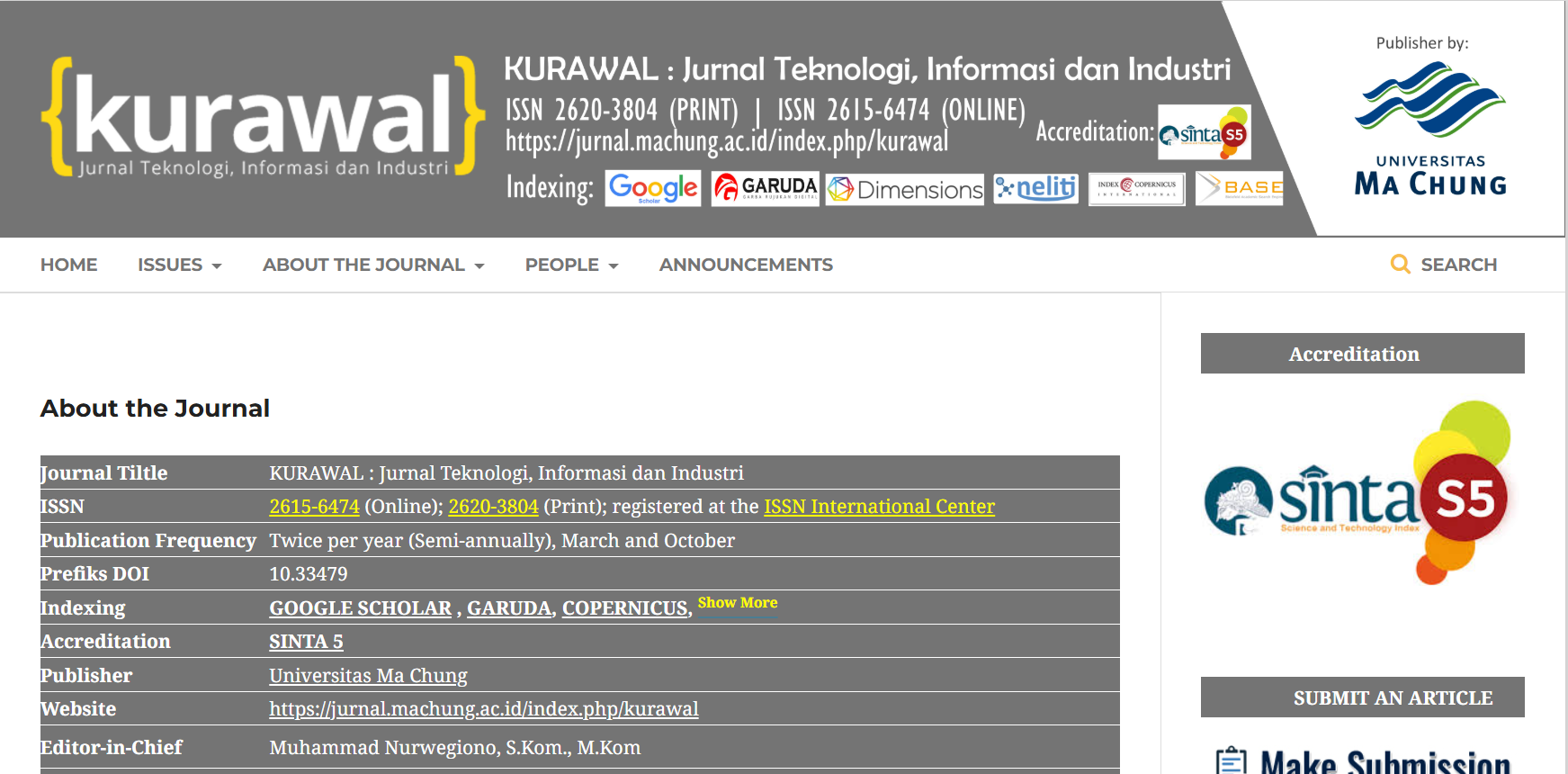
Task: Open the GARUDA indexing badge
Action: click(x=766, y=188)
